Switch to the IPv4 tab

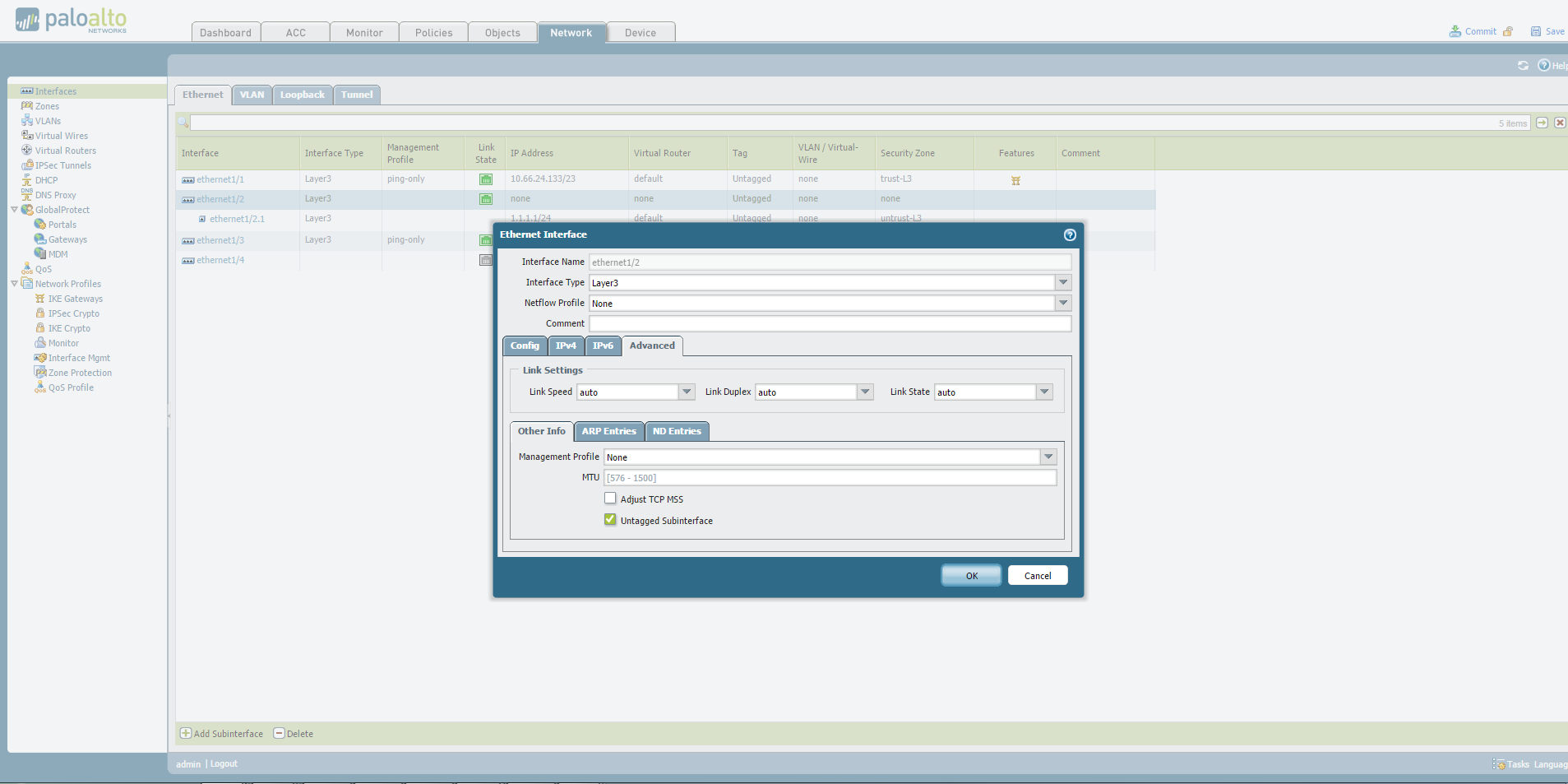(x=566, y=346)
